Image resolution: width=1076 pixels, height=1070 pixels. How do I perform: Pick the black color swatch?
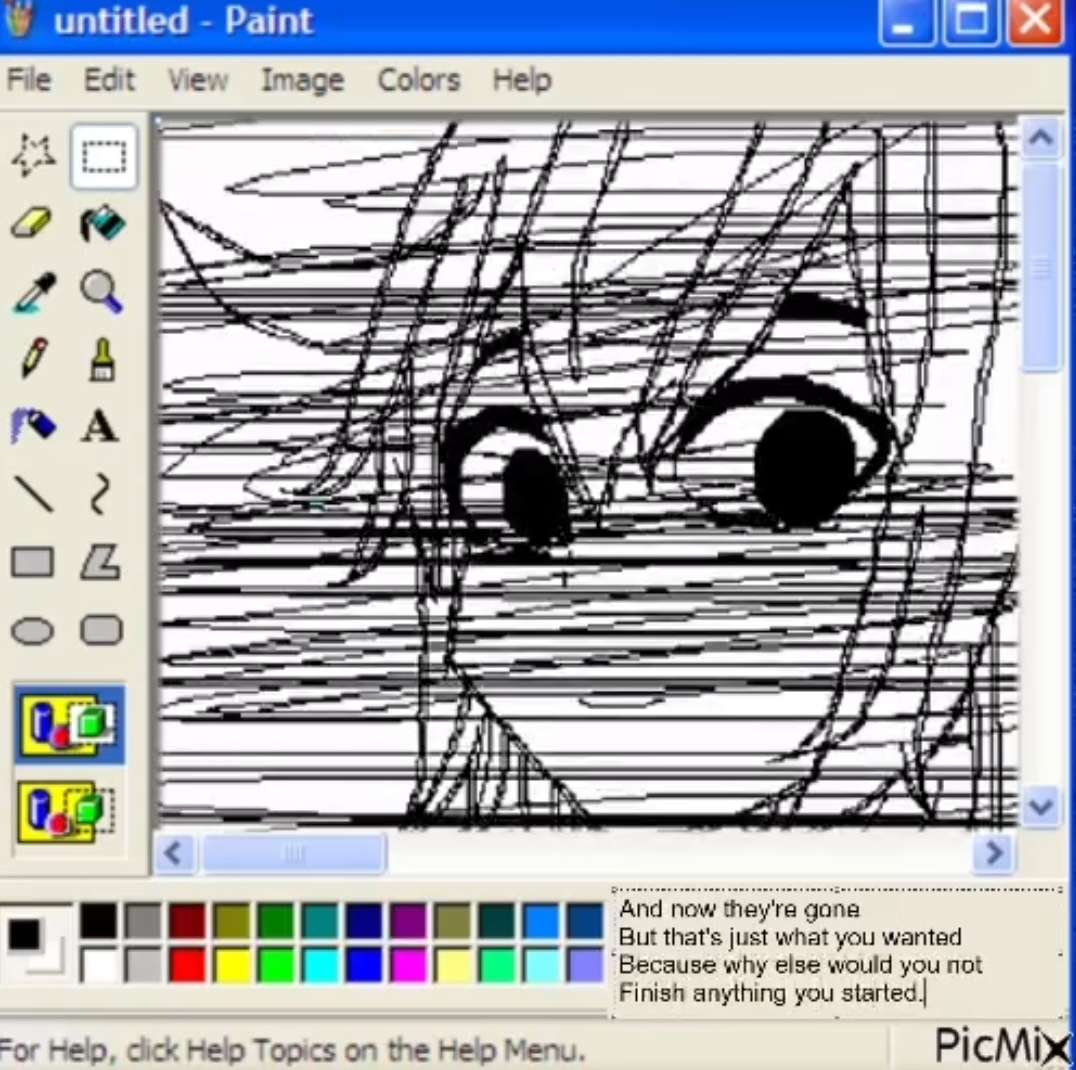click(99, 920)
